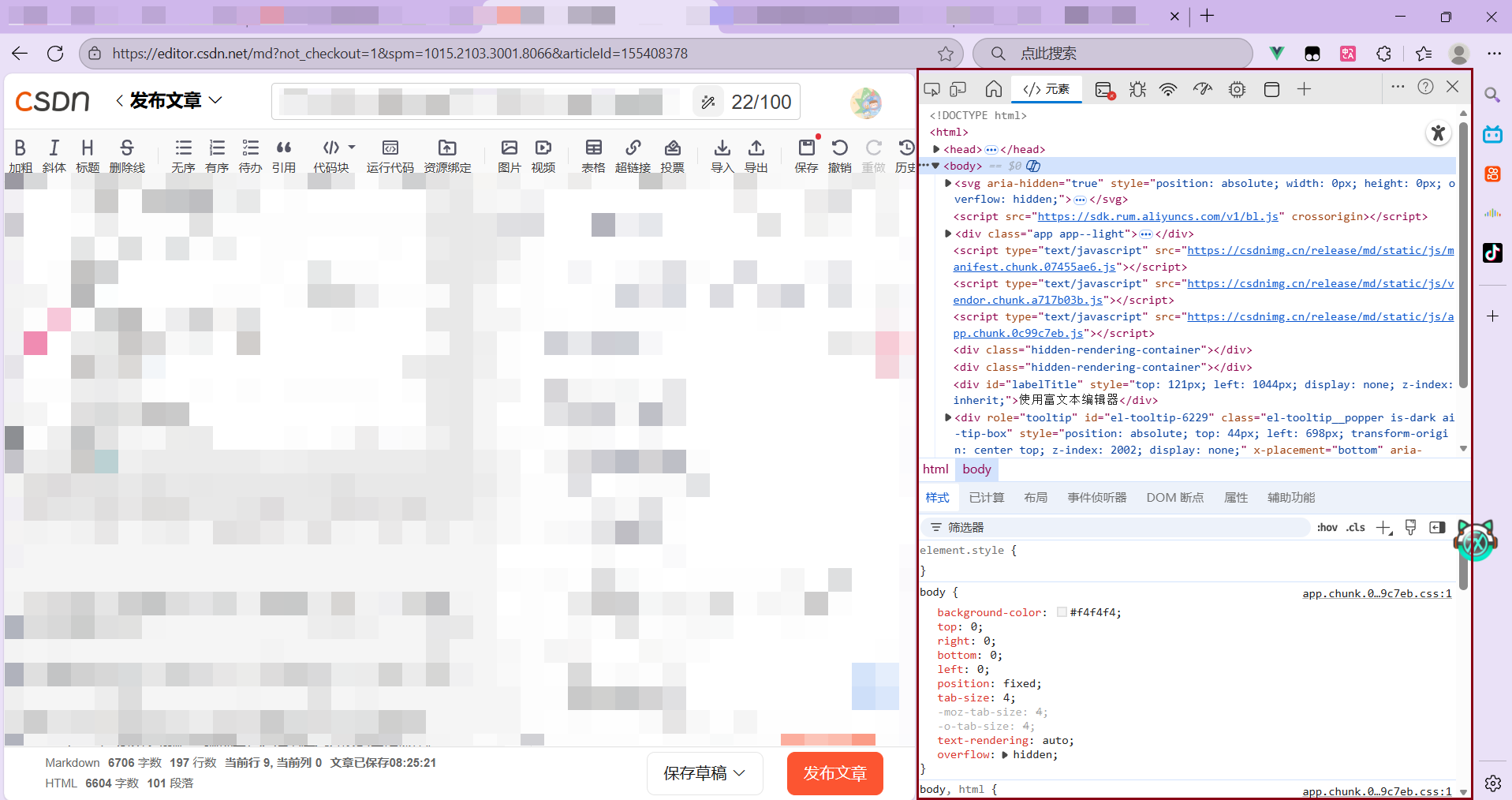Click the browser refresh button
This screenshot has height=800, width=1512.
(x=55, y=54)
